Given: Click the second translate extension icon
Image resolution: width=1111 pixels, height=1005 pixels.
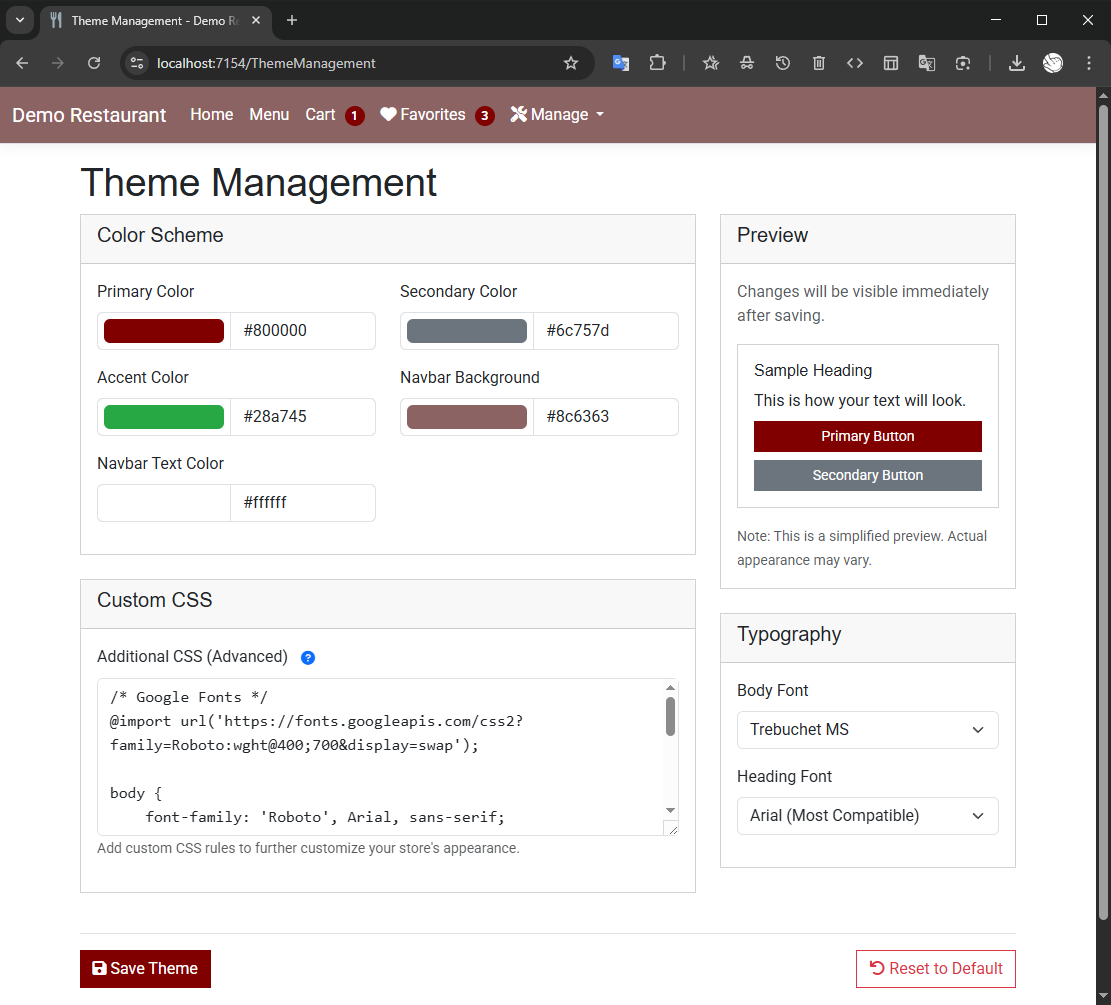Looking at the screenshot, I should coord(927,63).
